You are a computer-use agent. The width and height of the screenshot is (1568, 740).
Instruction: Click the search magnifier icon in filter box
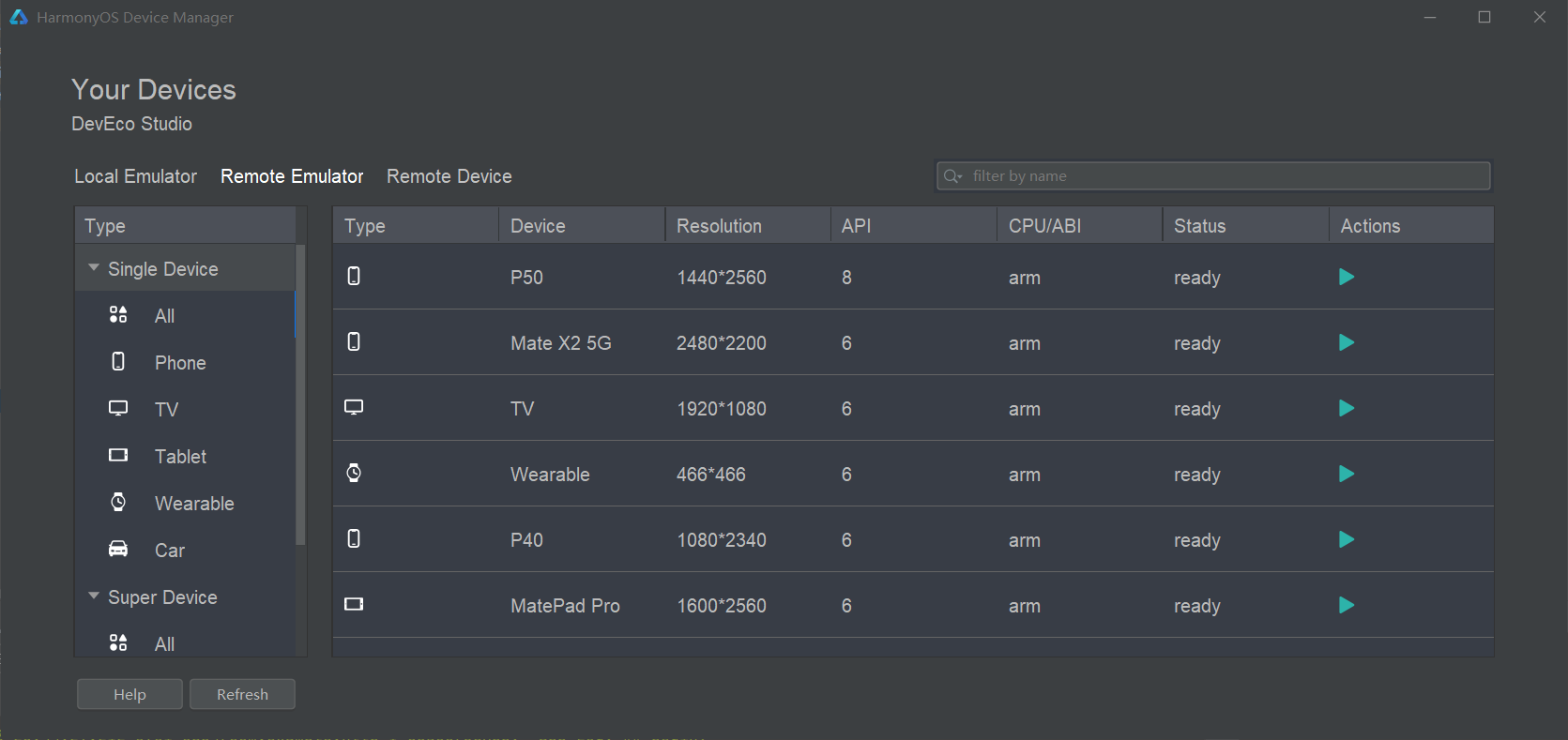click(x=952, y=176)
